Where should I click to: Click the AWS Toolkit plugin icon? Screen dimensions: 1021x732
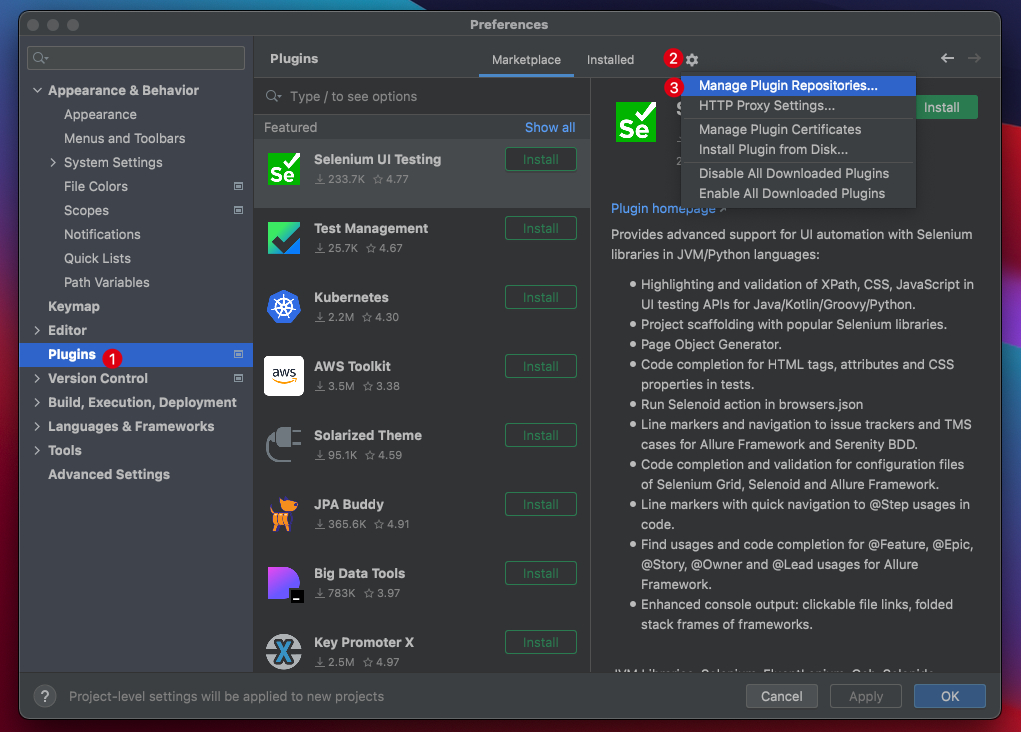pyautogui.click(x=284, y=376)
